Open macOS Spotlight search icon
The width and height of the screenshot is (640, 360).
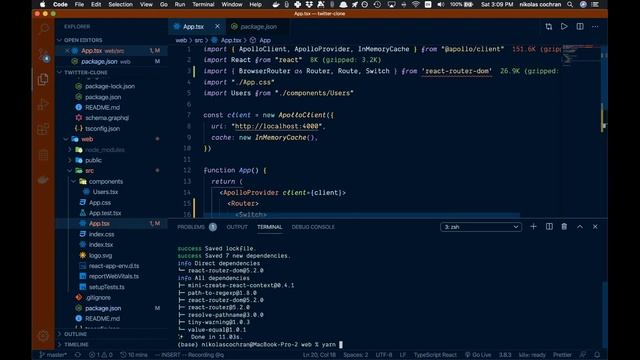coord(570,4)
